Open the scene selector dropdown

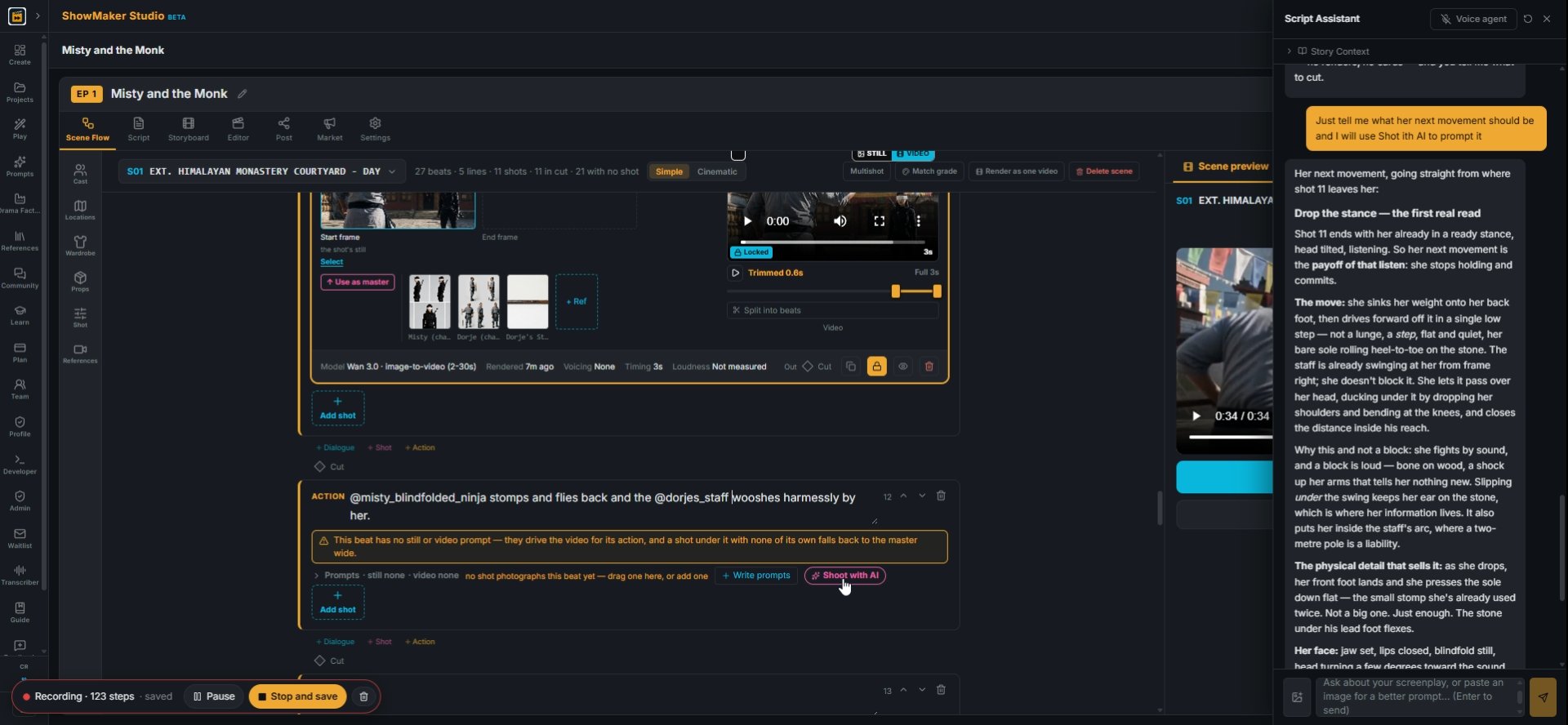(x=261, y=171)
